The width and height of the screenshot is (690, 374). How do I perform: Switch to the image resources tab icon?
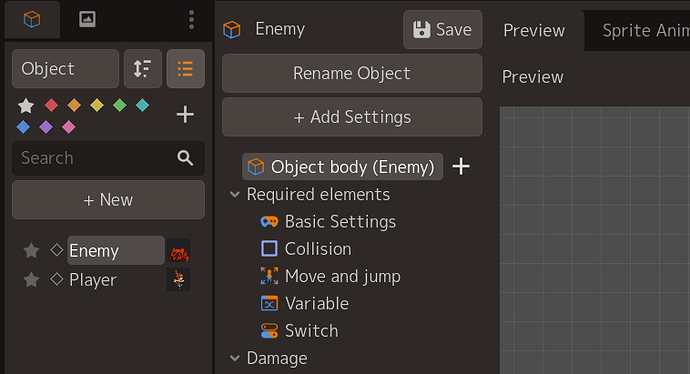pyautogui.click(x=87, y=19)
